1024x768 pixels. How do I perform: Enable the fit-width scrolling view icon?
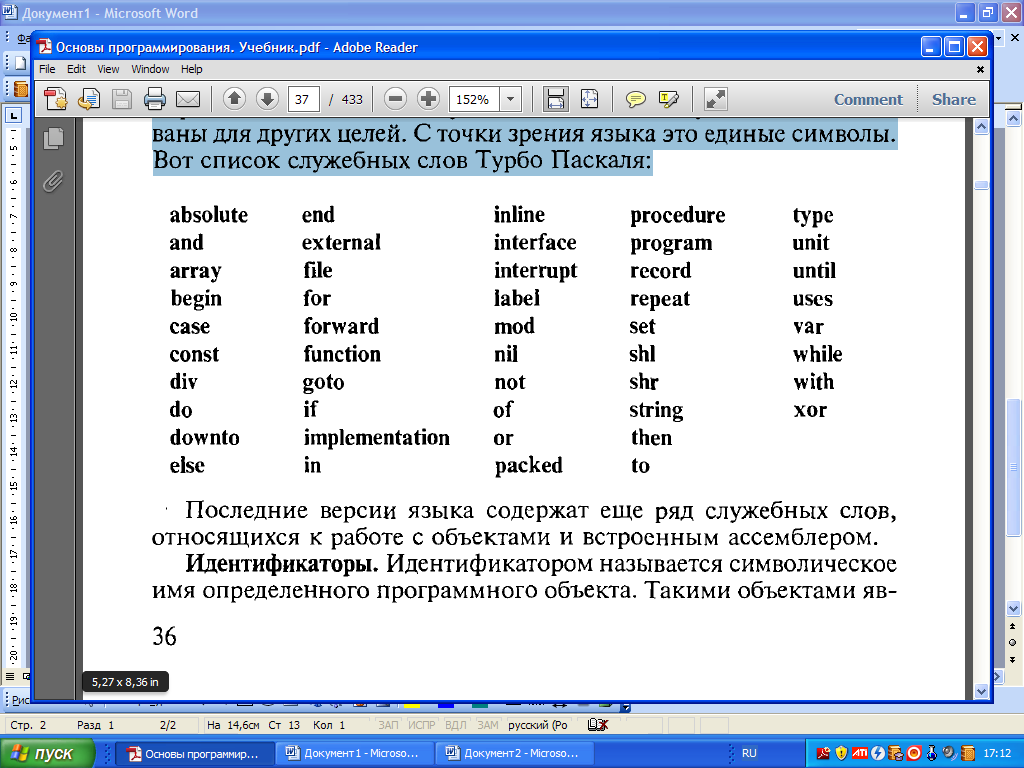(x=555, y=99)
